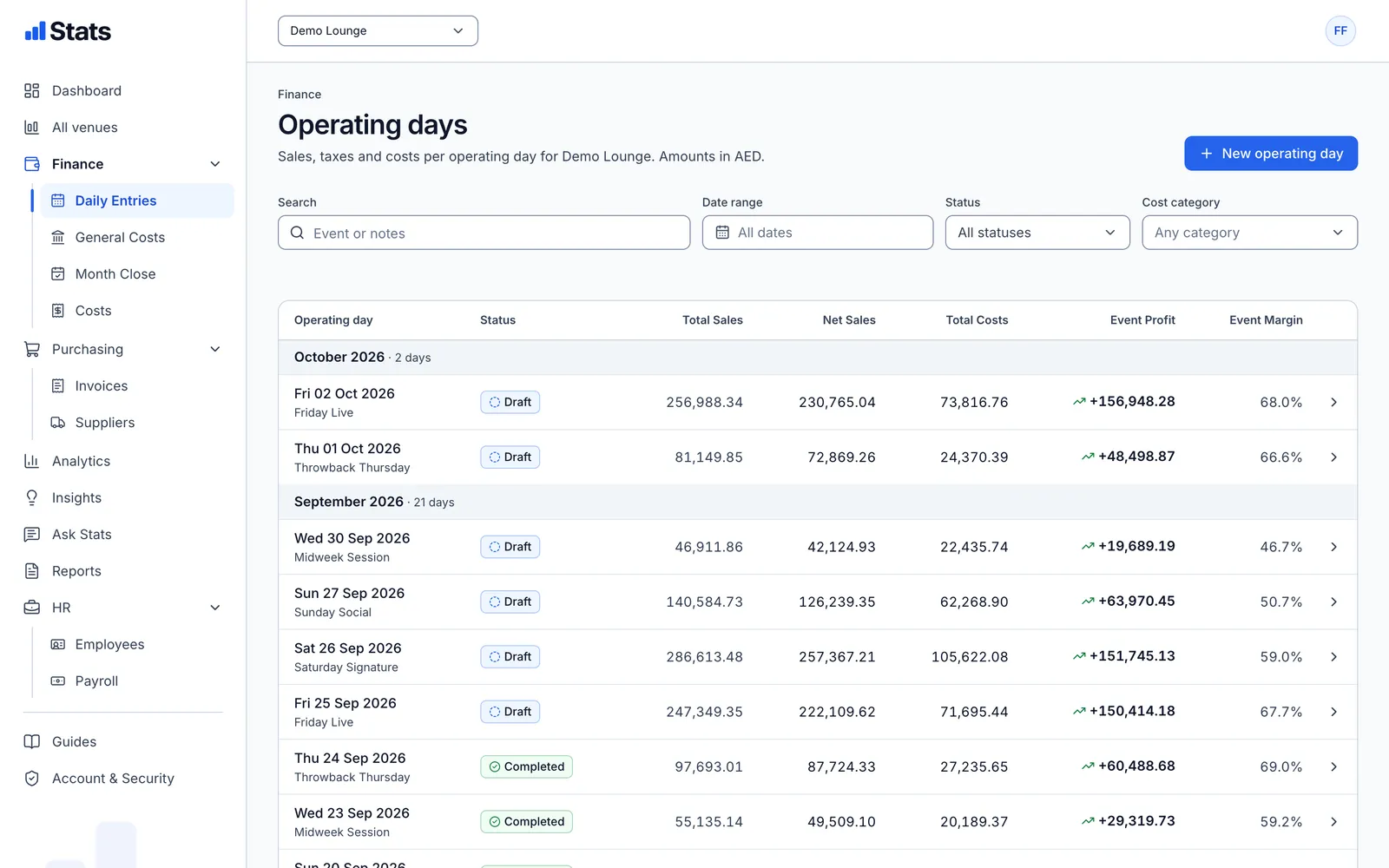Open Sat 26 Sep 2026 row chevron

[x=1334, y=657]
